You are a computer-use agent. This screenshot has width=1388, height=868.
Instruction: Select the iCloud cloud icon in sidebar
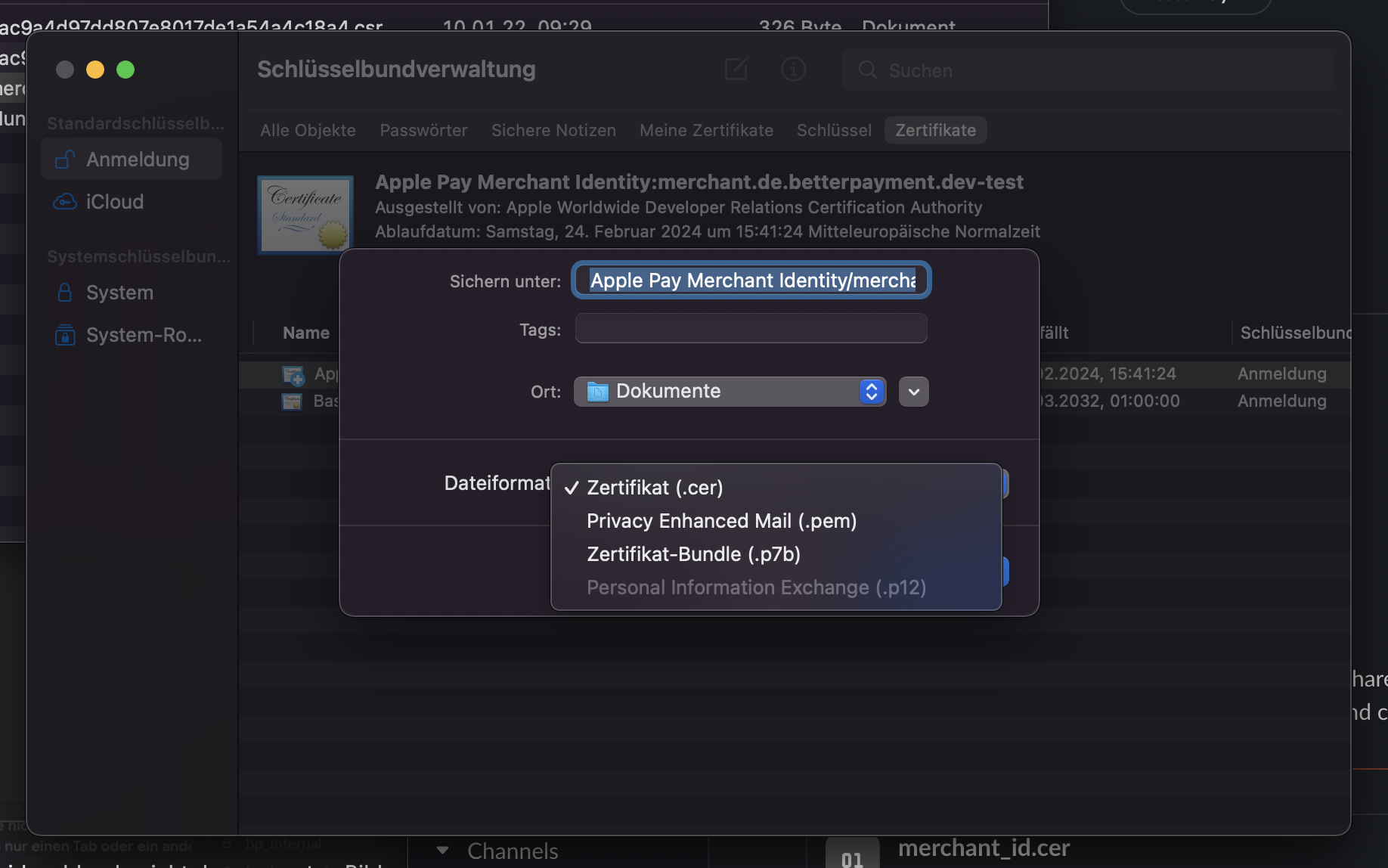click(65, 201)
